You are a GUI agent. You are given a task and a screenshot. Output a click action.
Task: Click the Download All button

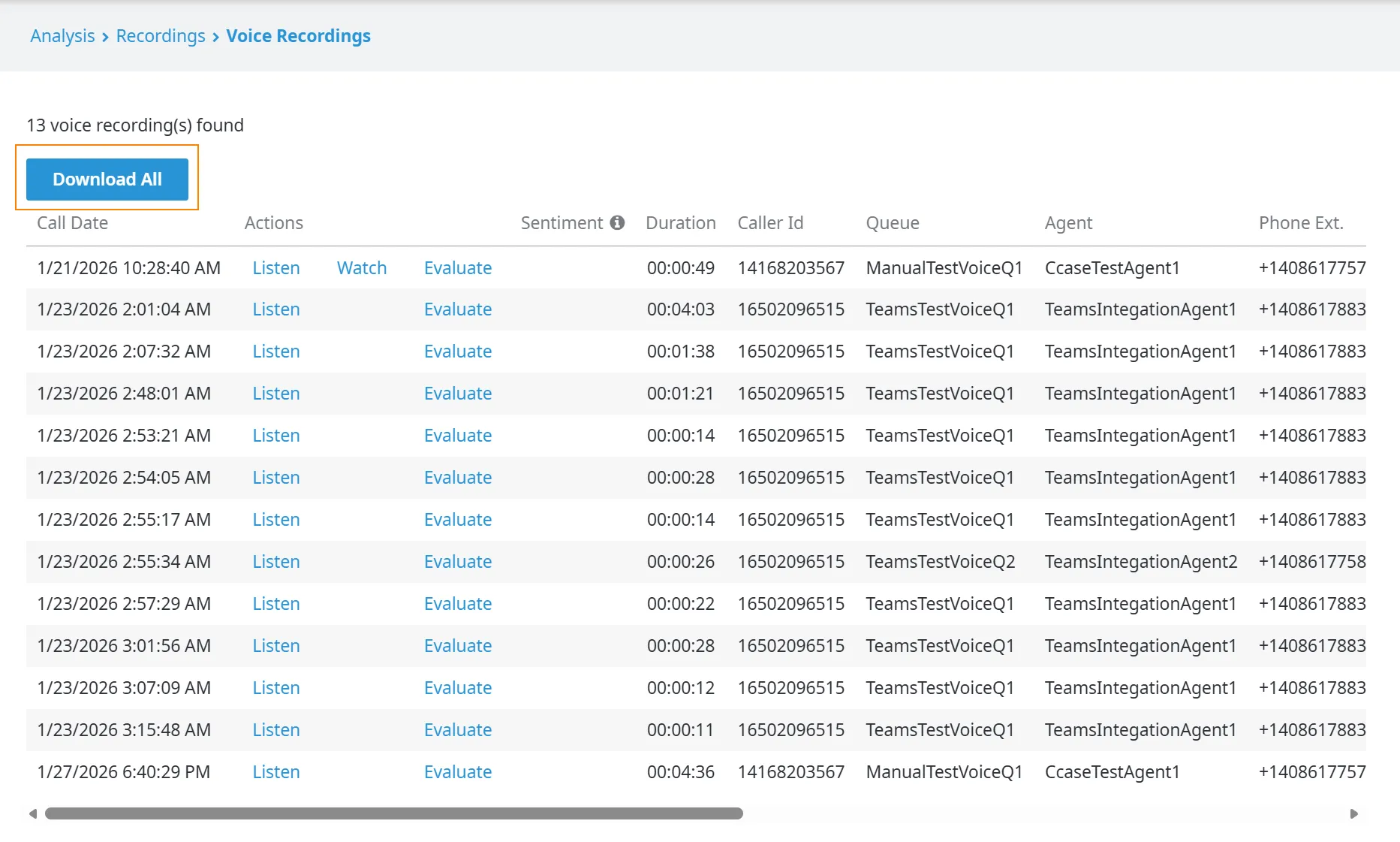click(107, 180)
